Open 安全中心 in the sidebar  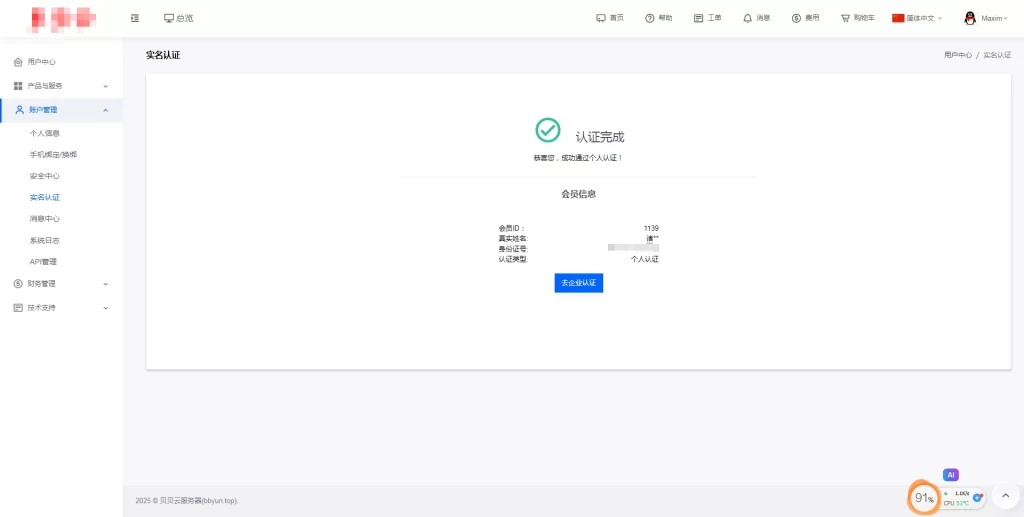click(44, 176)
